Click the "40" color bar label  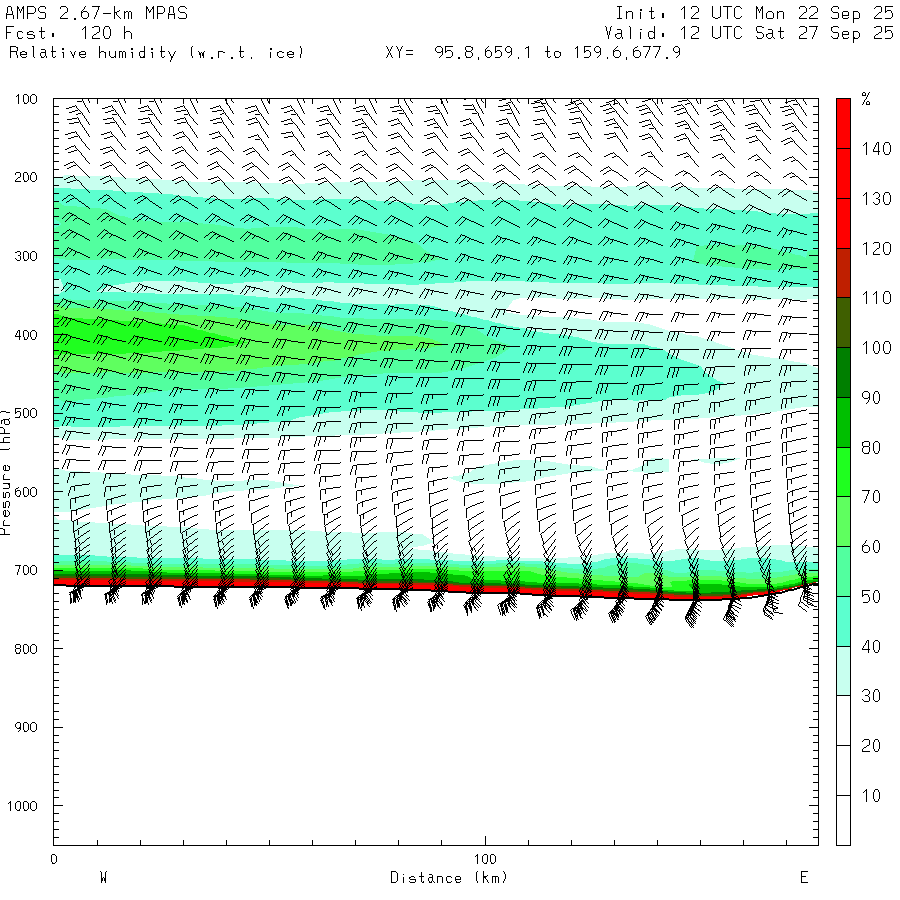click(871, 647)
